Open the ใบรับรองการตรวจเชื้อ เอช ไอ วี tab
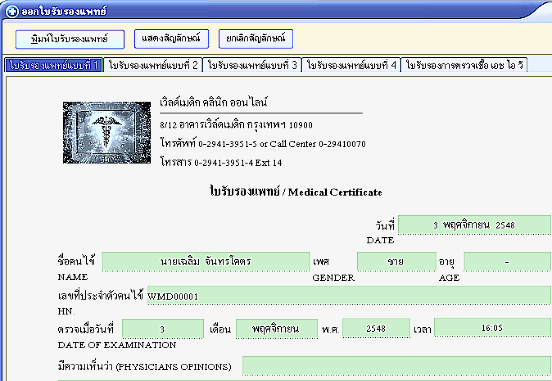552x381 pixels. coord(464,65)
